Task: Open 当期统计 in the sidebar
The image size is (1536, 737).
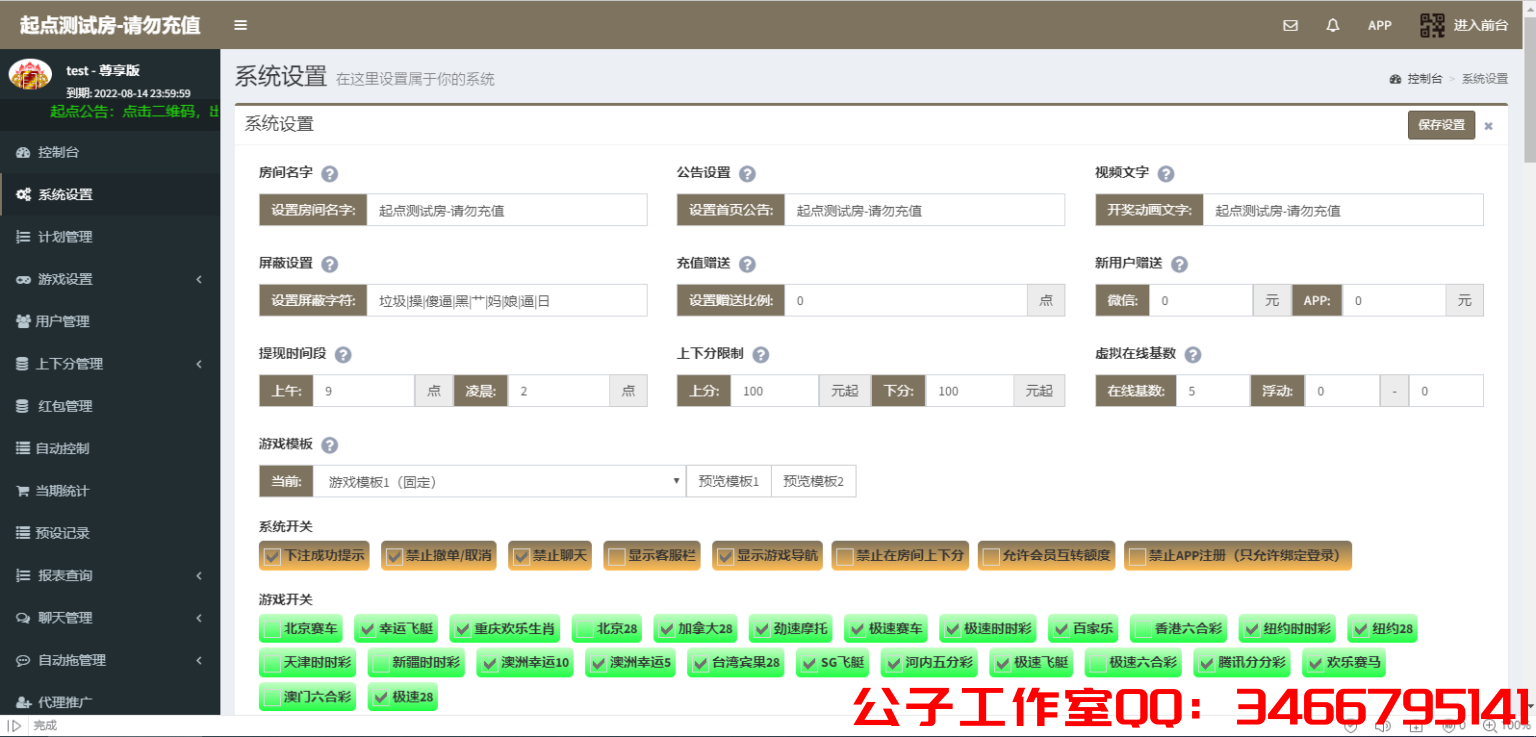Action: (110, 491)
